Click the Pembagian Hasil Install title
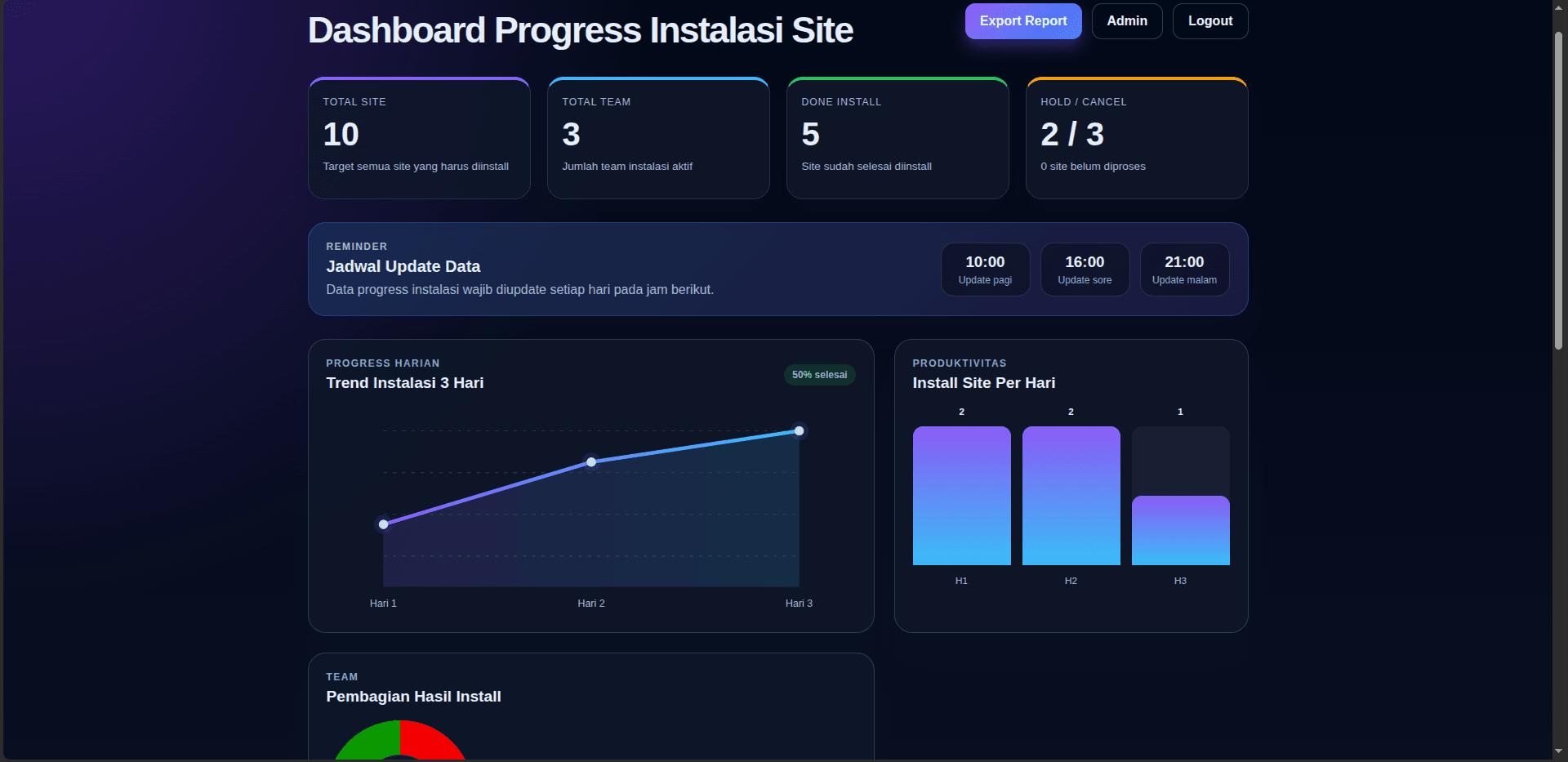The height and width of the screenshot is (762, 1568). (x=413, y=697)
